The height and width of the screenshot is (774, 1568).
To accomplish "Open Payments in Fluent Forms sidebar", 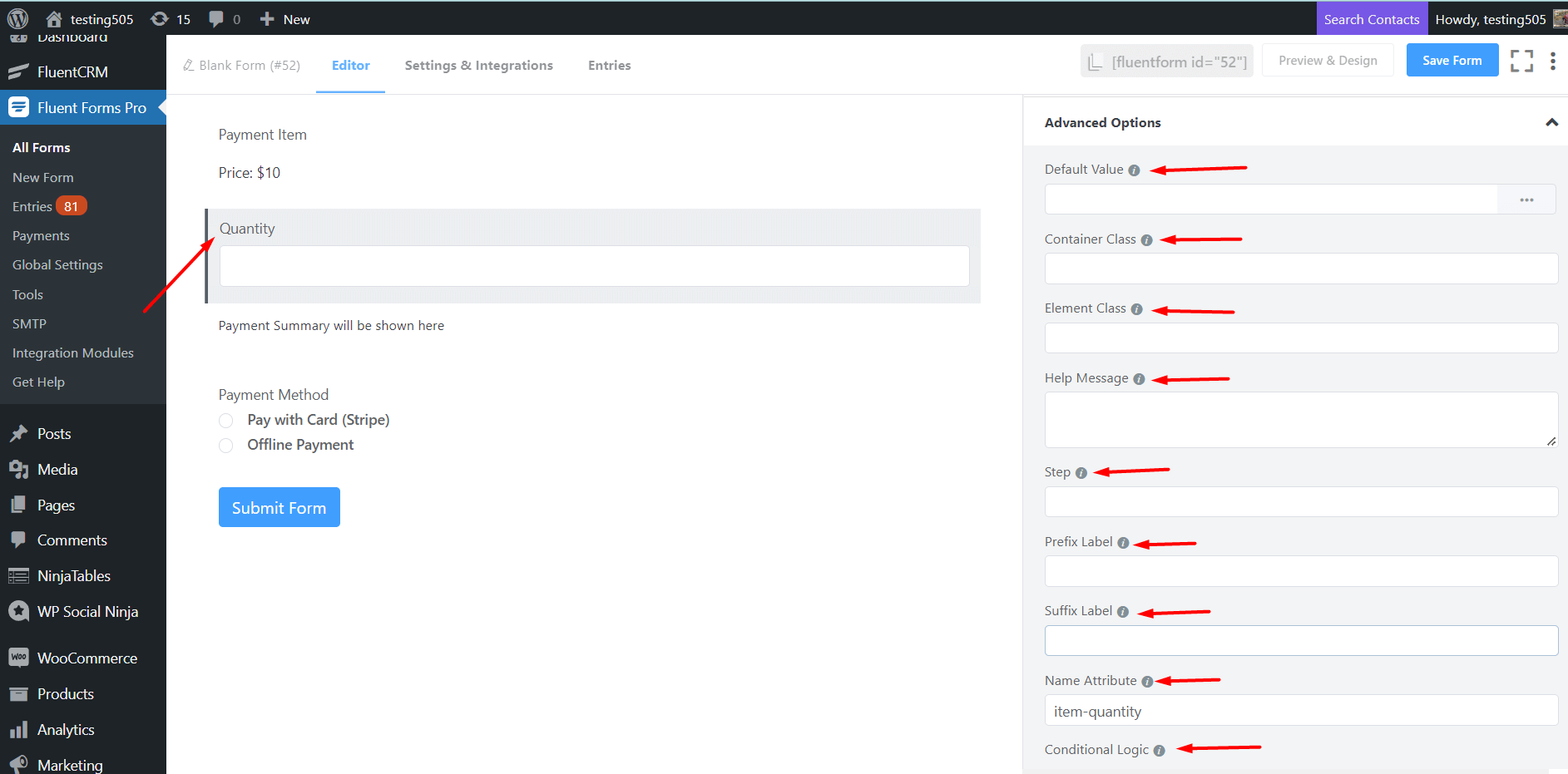I will click(41, 236).
